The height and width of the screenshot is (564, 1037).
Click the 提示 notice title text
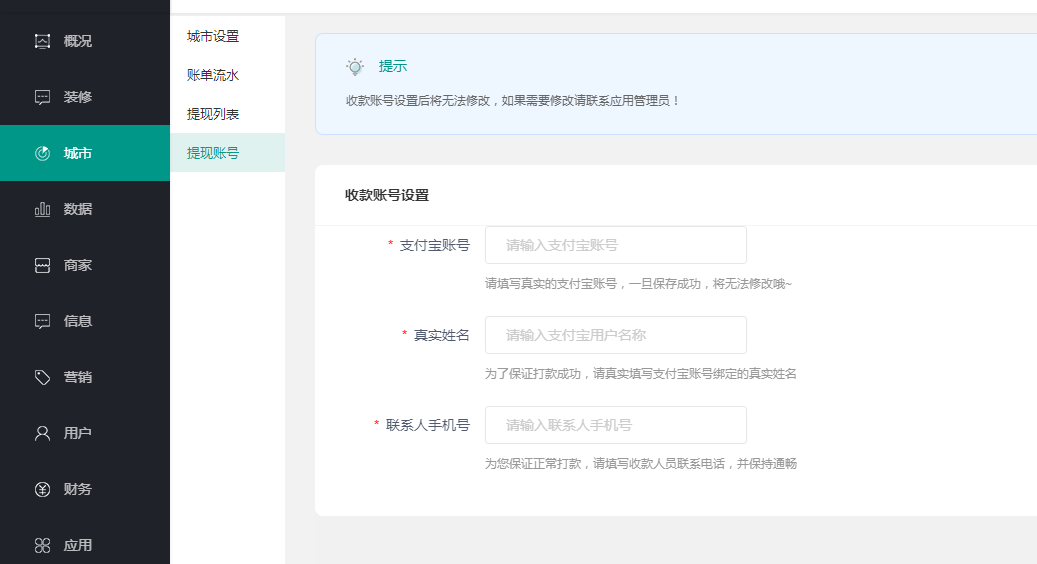[393, 66]
